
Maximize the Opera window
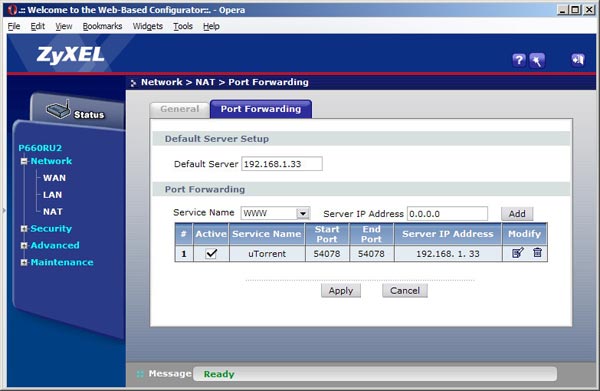click(575, 10)
